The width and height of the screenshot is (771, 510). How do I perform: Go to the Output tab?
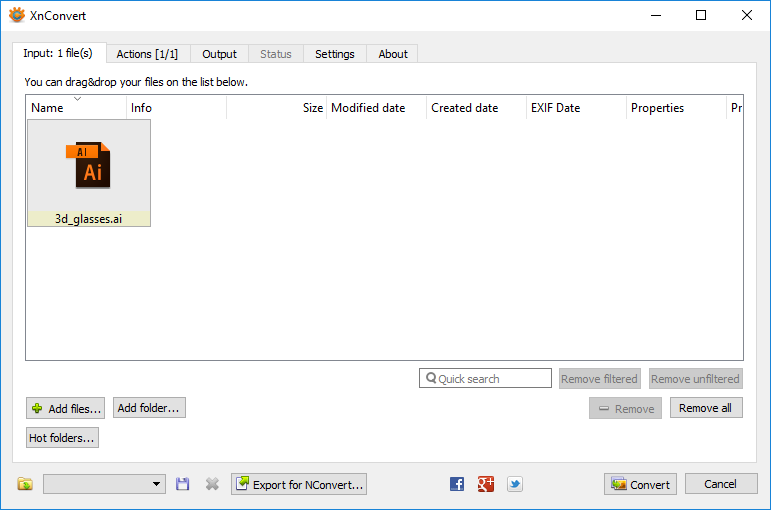pos(219,54)
